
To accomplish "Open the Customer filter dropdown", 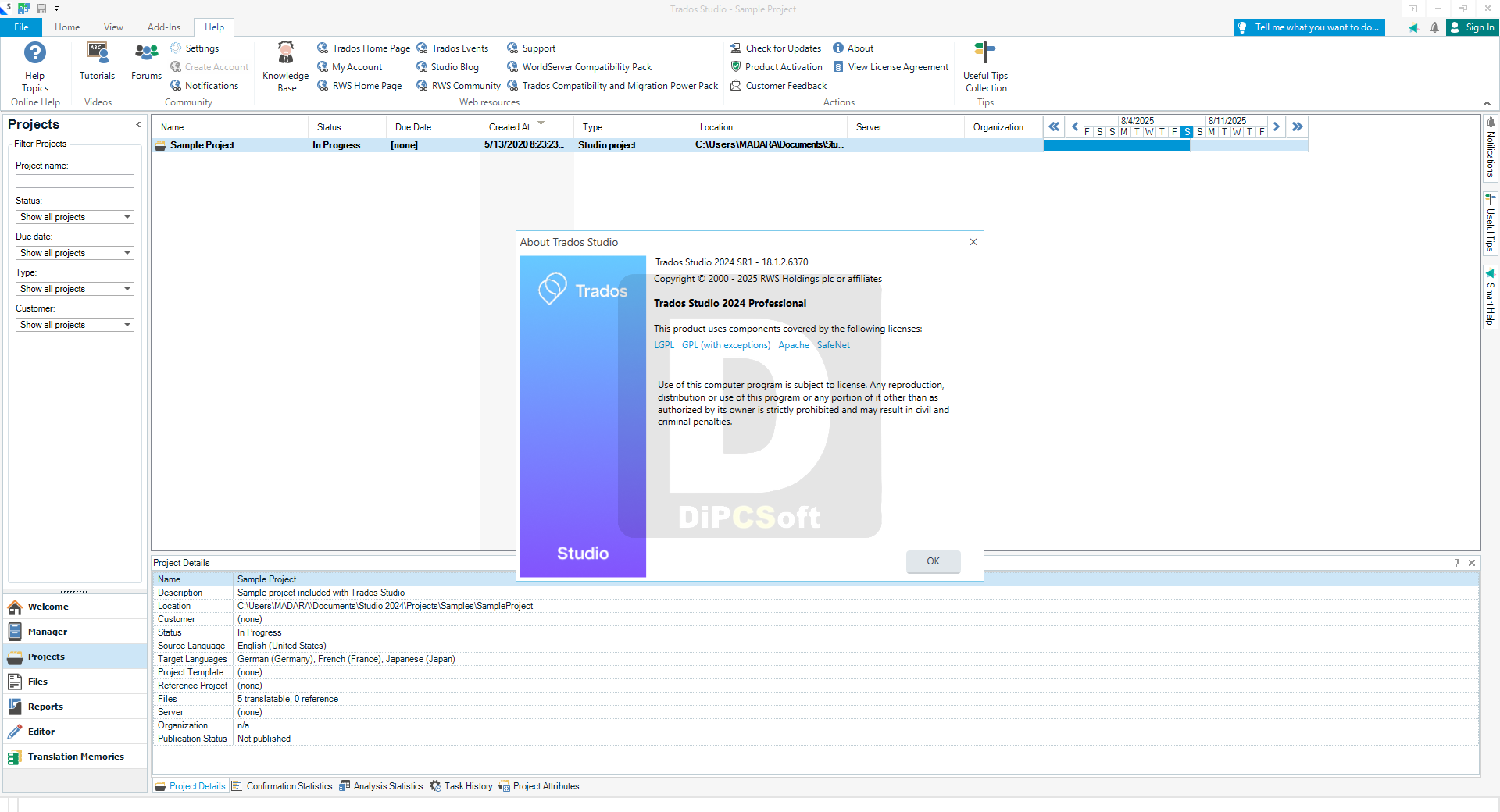I will point(75,325).
